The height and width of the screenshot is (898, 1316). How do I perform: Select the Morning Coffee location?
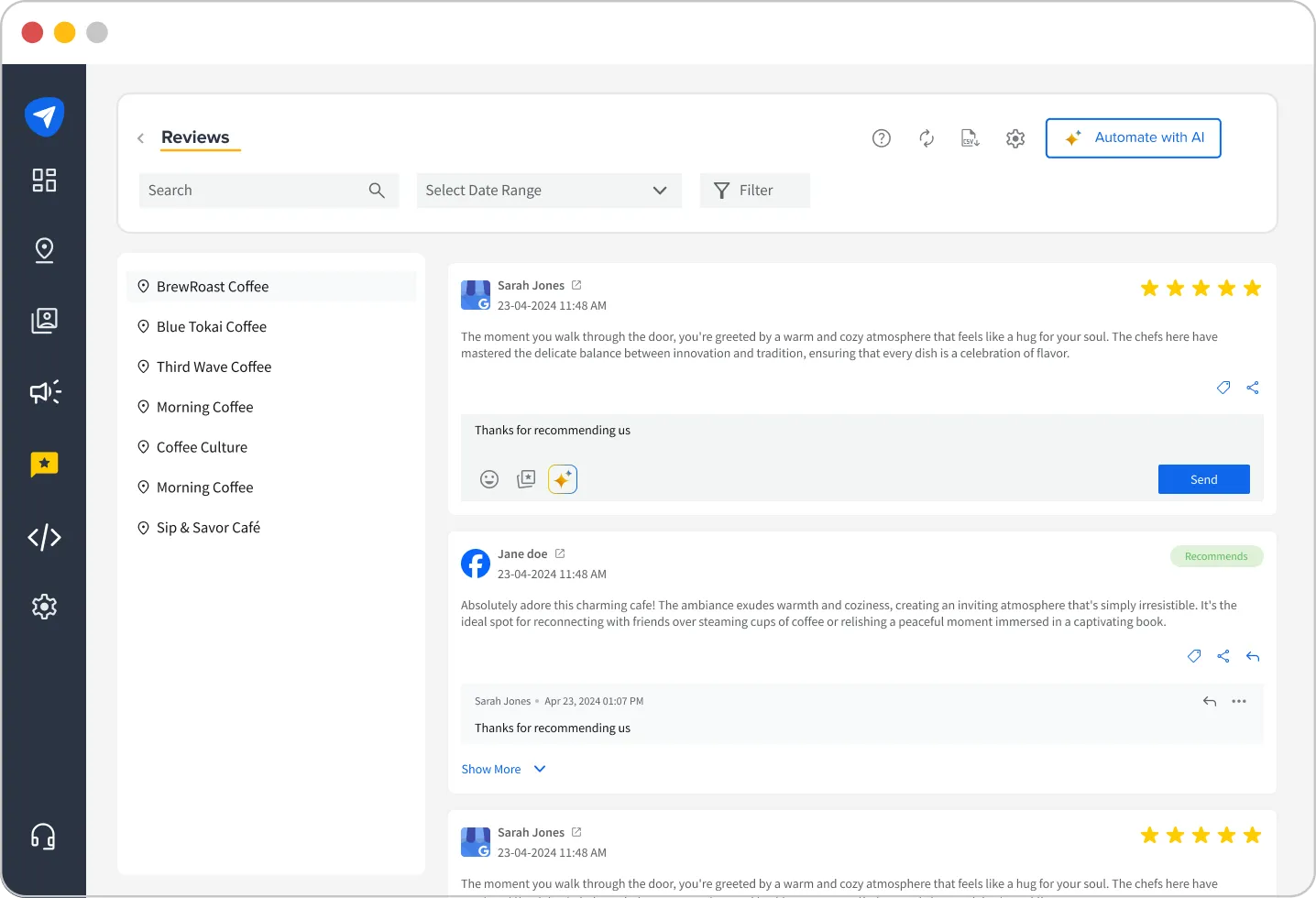[204, 407]
